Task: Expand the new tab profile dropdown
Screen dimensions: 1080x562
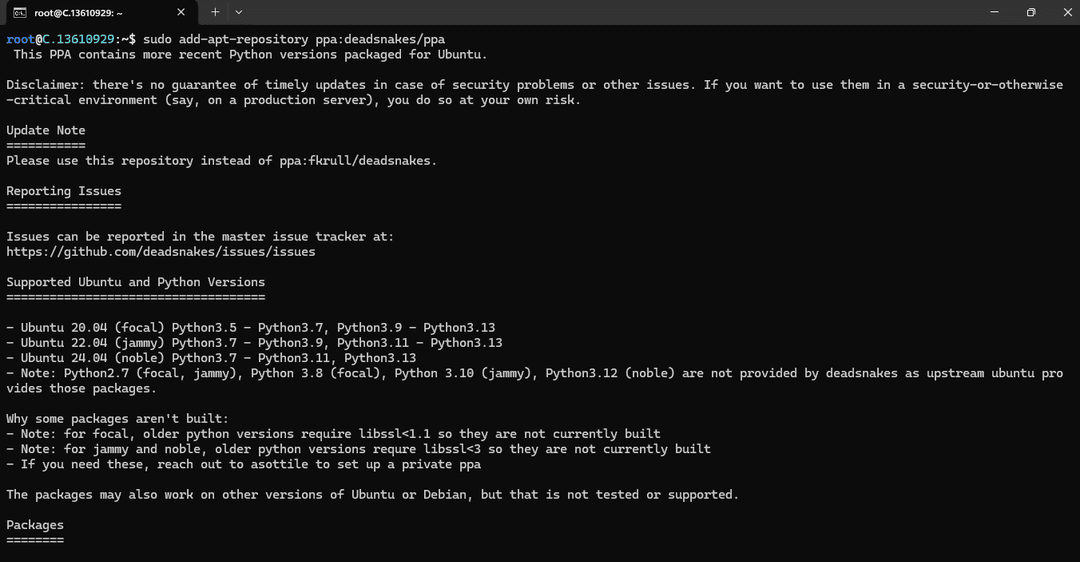Action: (x=238, y=12)
